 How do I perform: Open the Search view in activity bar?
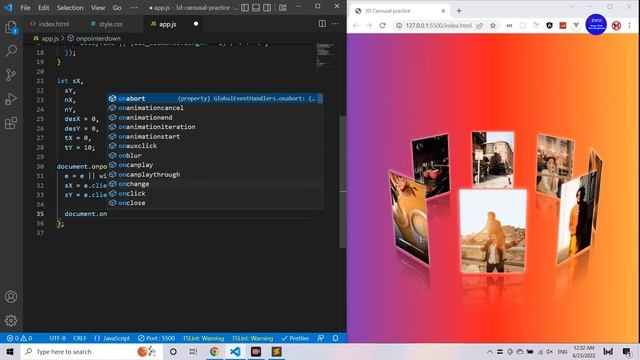click(11, 51)
